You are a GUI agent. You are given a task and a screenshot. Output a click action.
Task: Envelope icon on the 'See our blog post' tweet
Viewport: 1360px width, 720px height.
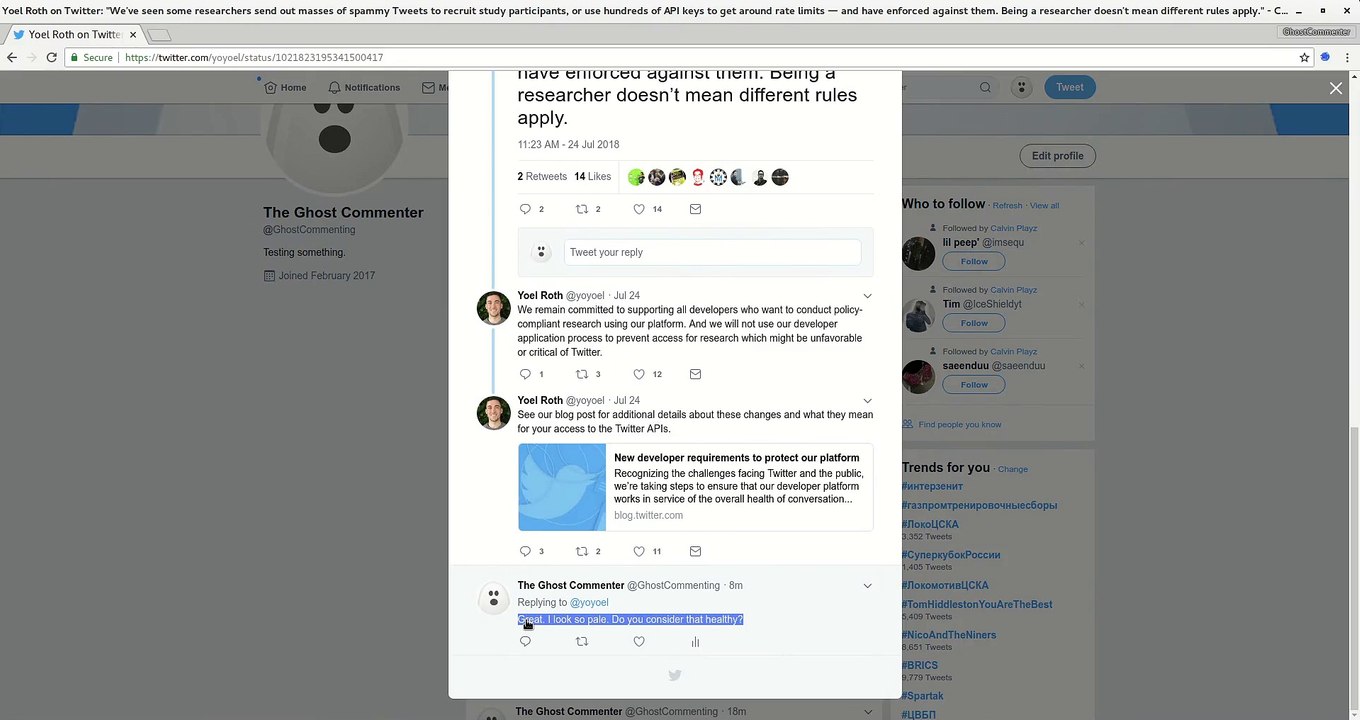(x=695, y=551)
